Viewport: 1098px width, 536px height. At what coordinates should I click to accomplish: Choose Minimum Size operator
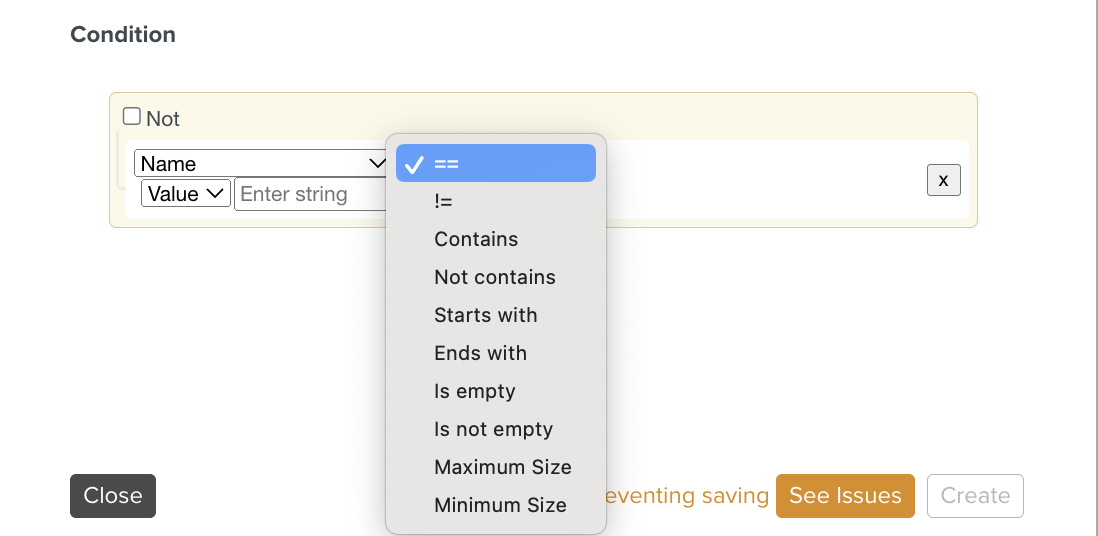click(x=500, y=505)
